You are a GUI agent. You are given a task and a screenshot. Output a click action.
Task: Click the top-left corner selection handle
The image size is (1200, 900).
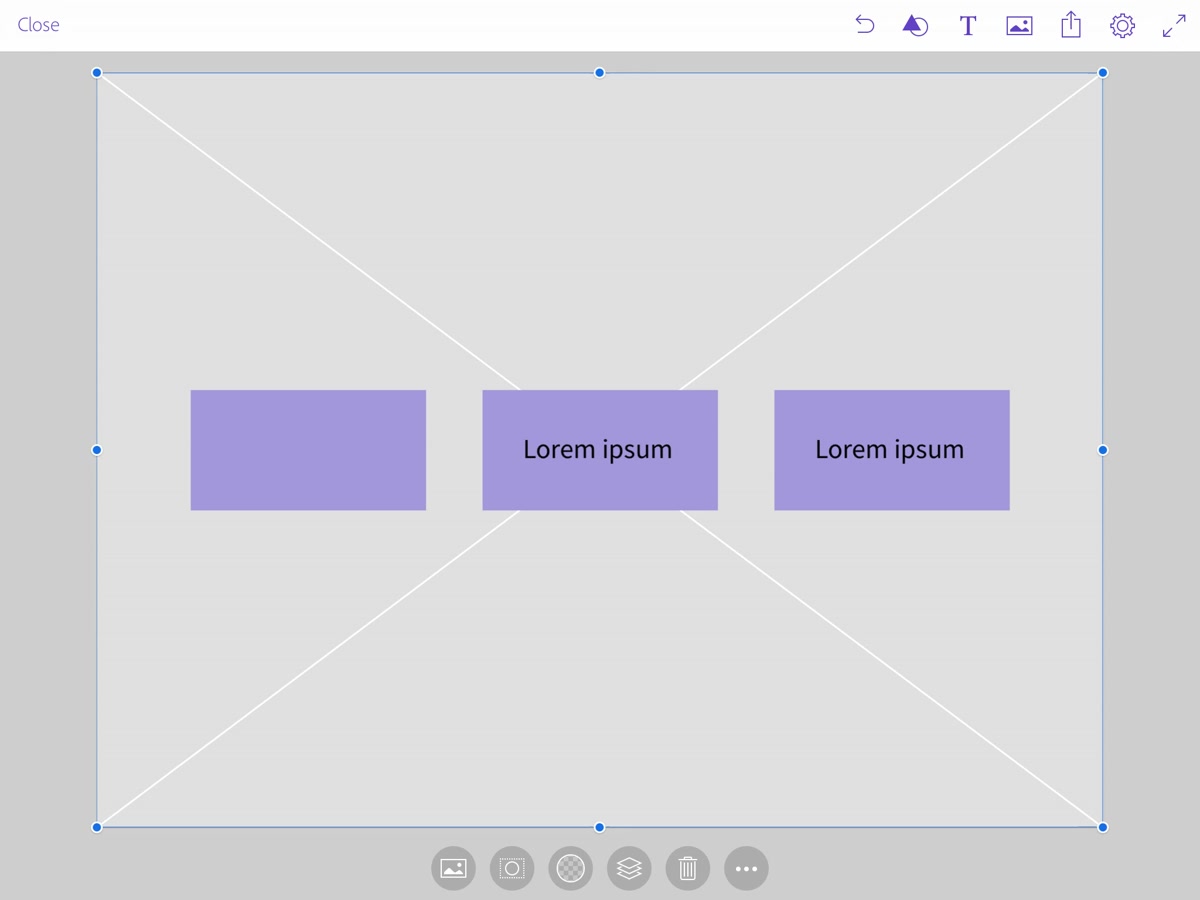click(97, 73)
